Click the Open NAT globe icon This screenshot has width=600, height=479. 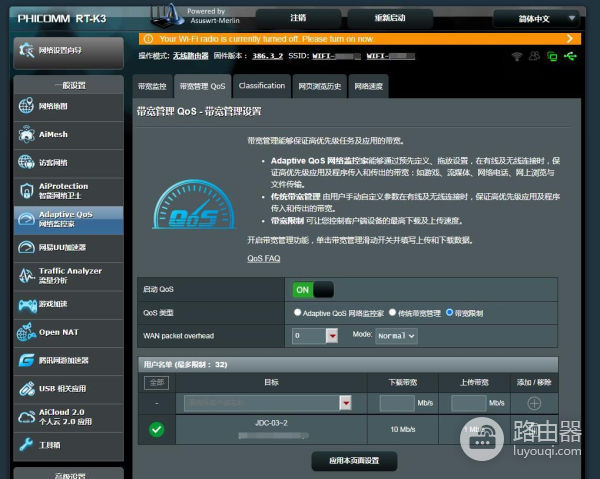pyautogui.click(x=26, y=332)
